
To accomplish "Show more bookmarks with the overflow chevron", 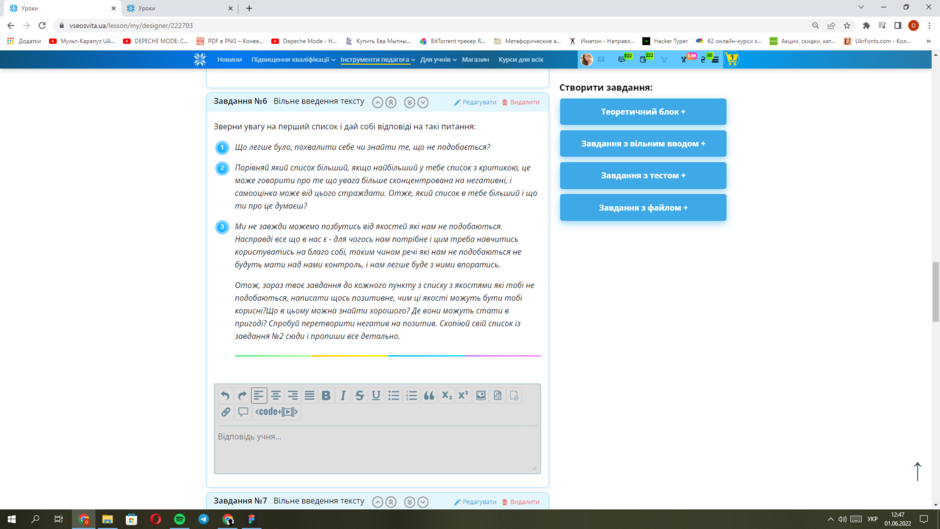I will (929, 41).
